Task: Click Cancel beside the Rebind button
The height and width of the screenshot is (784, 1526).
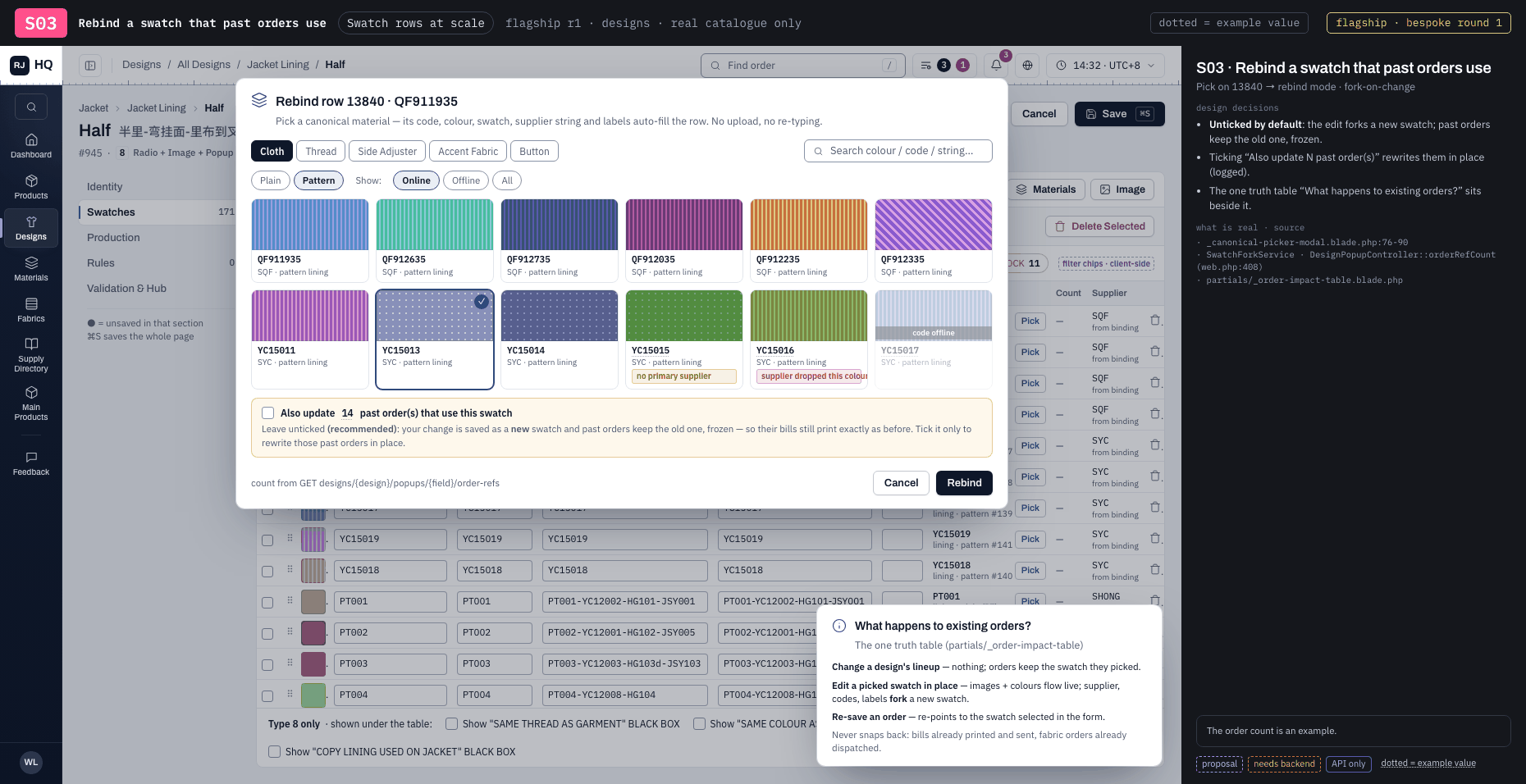Action: (901, 483)
